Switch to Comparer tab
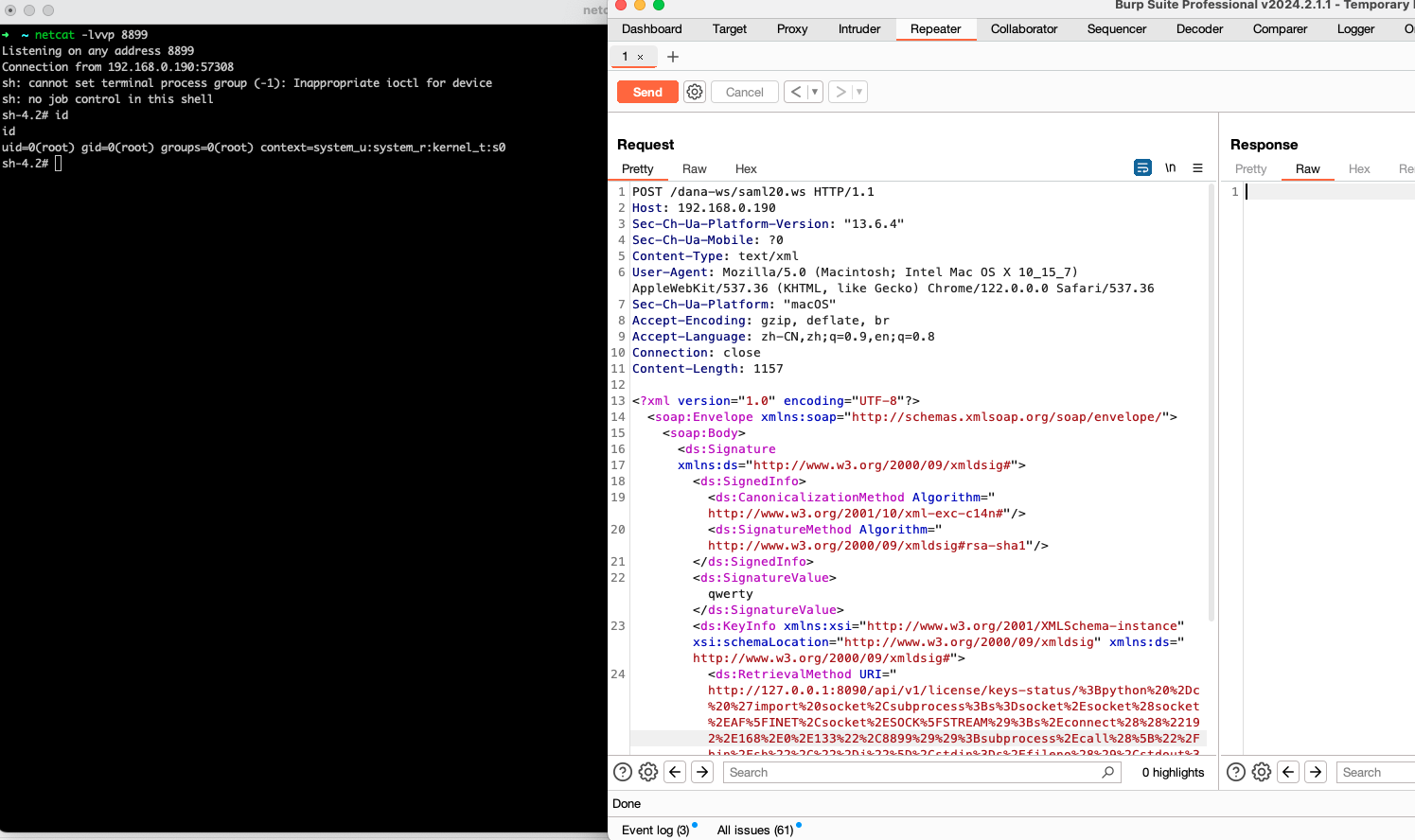Image resolution: width=1415 pixels, height=840 pixels. click(1280, 29)
